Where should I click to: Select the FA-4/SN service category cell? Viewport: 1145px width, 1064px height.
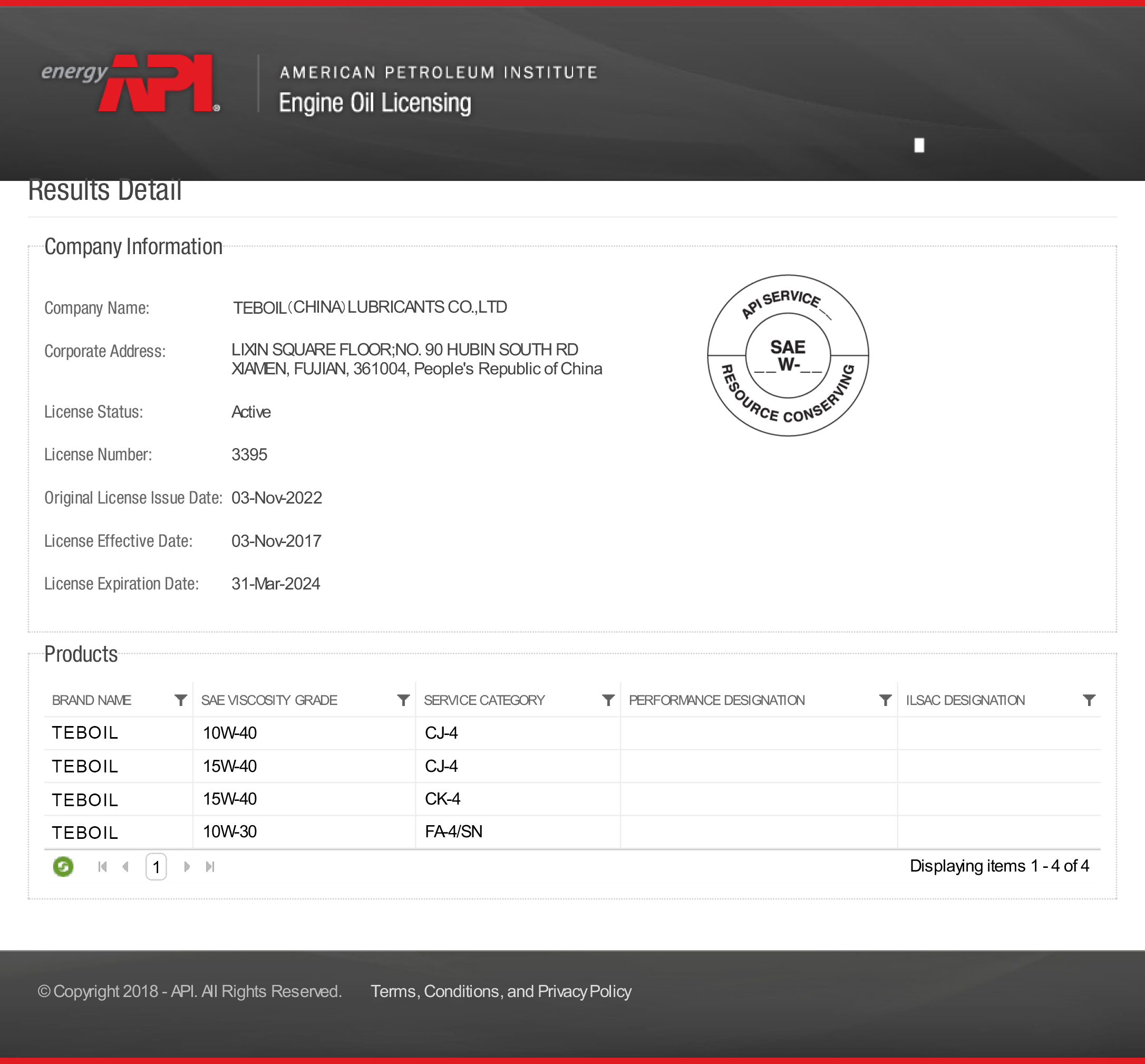[518, 831]
